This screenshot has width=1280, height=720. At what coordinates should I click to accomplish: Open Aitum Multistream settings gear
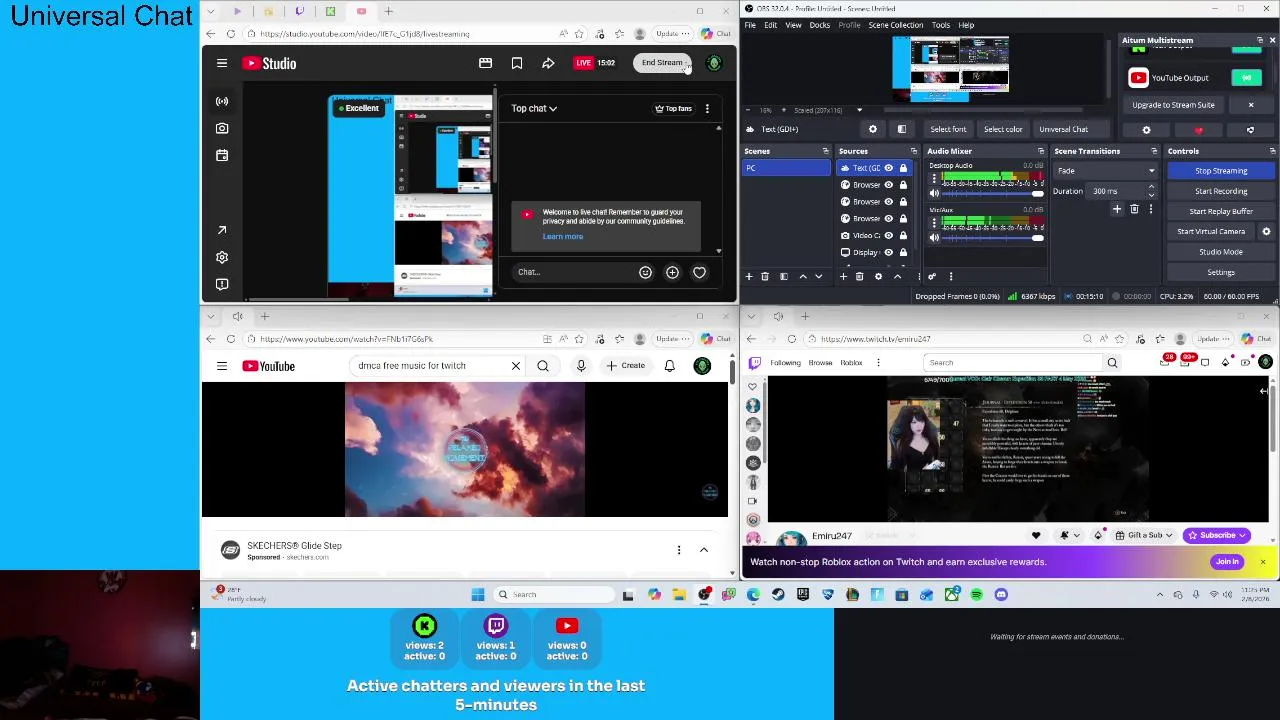point(1146,130)
